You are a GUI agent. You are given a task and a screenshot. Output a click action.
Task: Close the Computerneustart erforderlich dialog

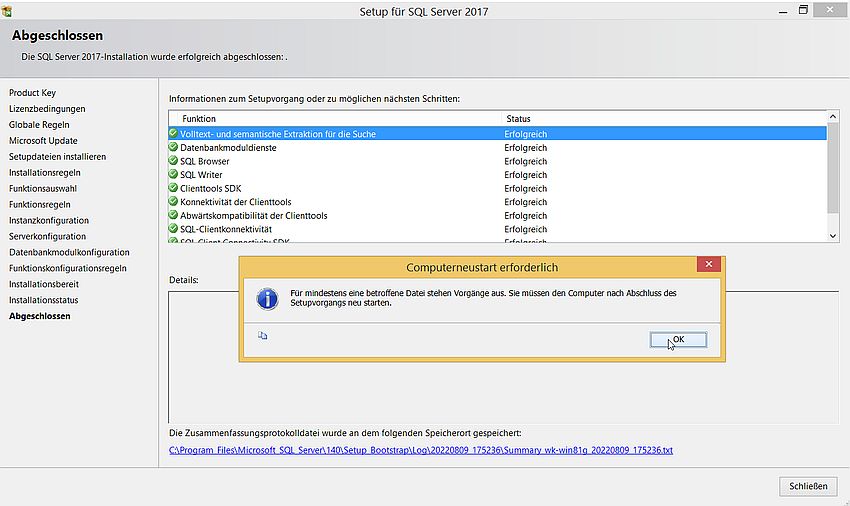pos(709,264)
